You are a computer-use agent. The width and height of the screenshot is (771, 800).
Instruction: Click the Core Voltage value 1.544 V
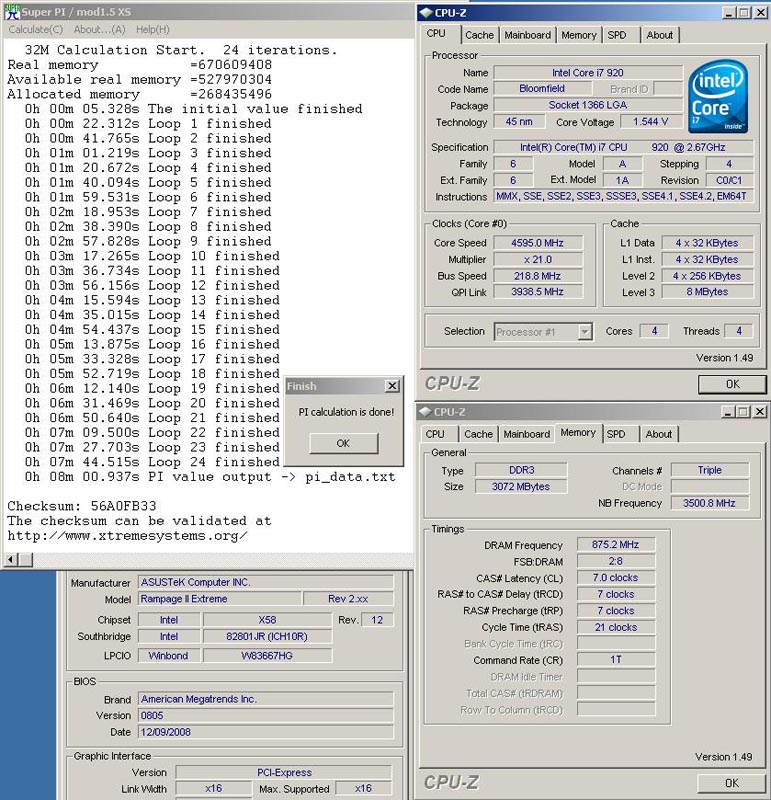(x=650, y=121)
